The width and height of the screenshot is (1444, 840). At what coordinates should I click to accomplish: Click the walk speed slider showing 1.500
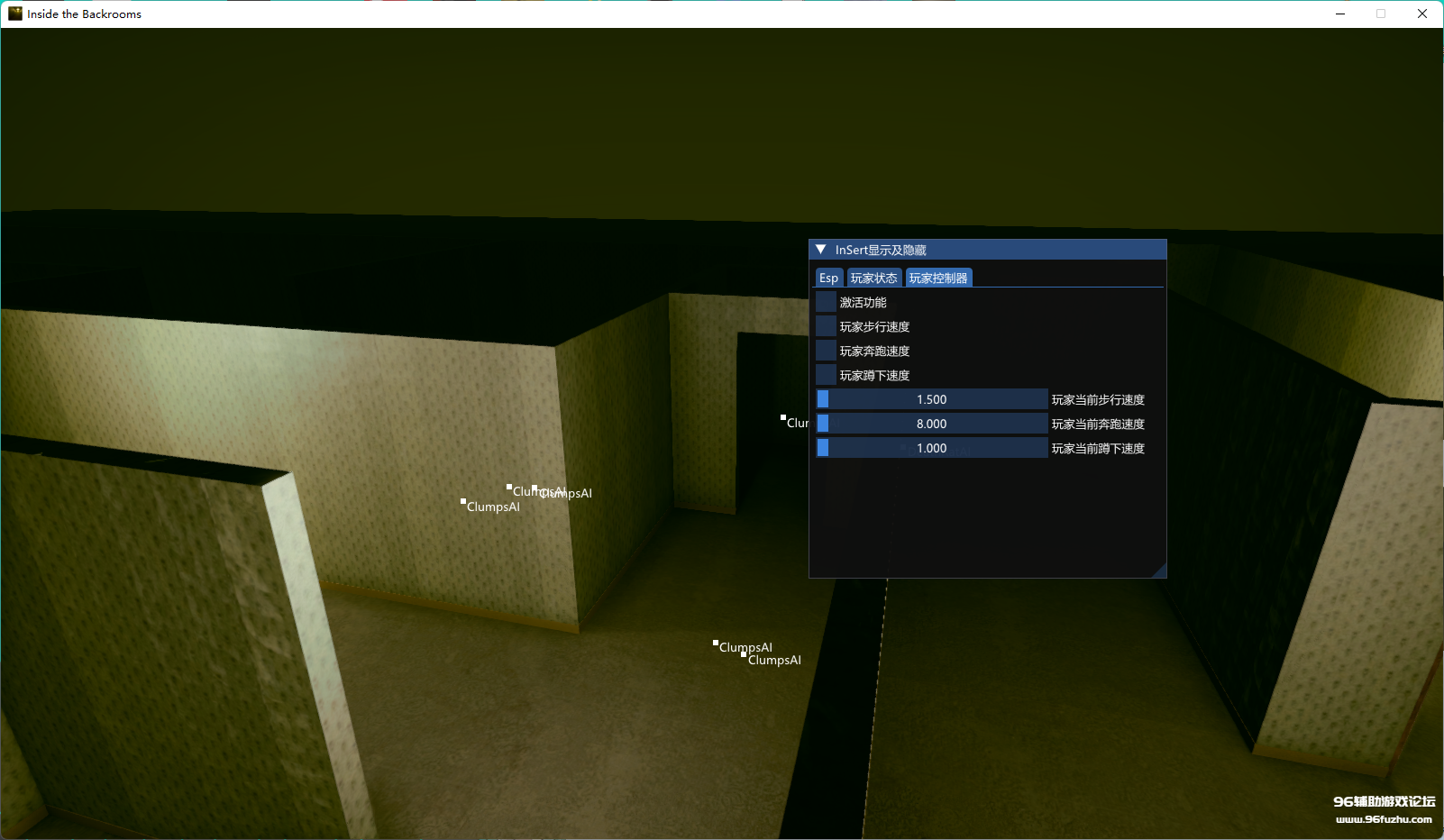tap(931, 399)
